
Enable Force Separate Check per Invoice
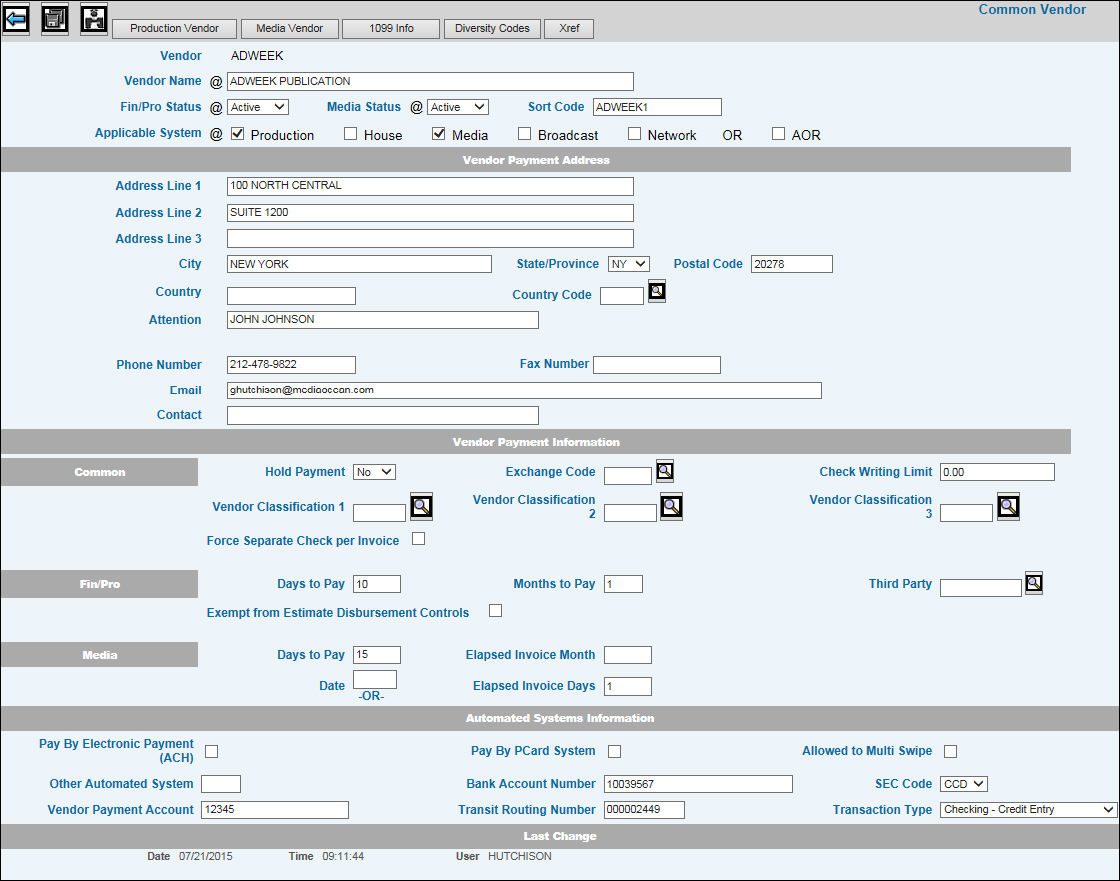(x=419, y=539)
